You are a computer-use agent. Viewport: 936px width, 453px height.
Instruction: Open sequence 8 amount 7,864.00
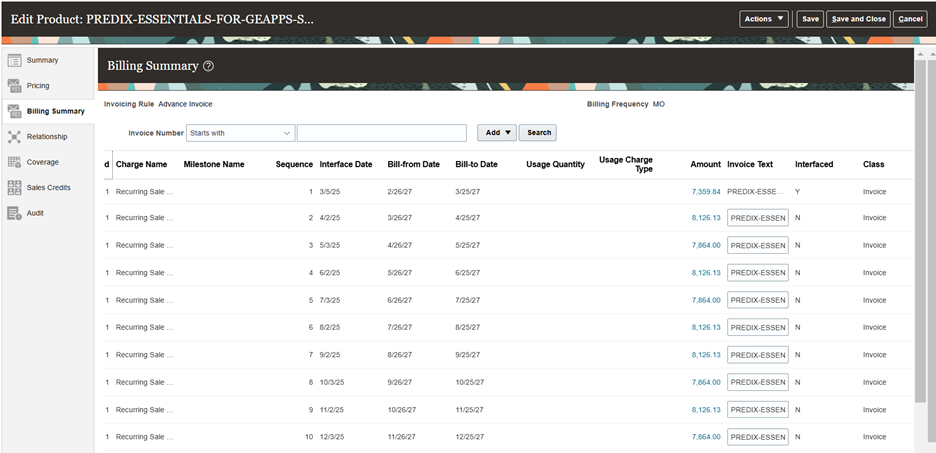tap(706, 383)
